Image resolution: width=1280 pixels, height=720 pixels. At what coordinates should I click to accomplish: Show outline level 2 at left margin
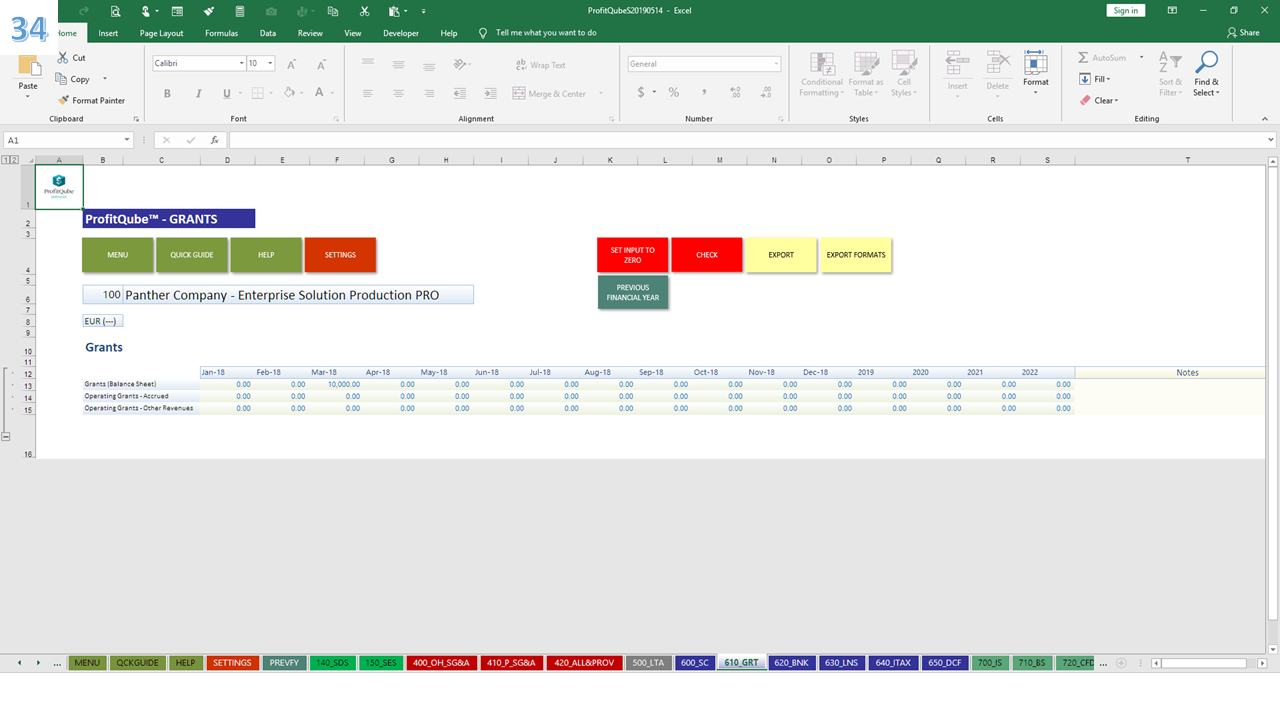pos(15,160)
